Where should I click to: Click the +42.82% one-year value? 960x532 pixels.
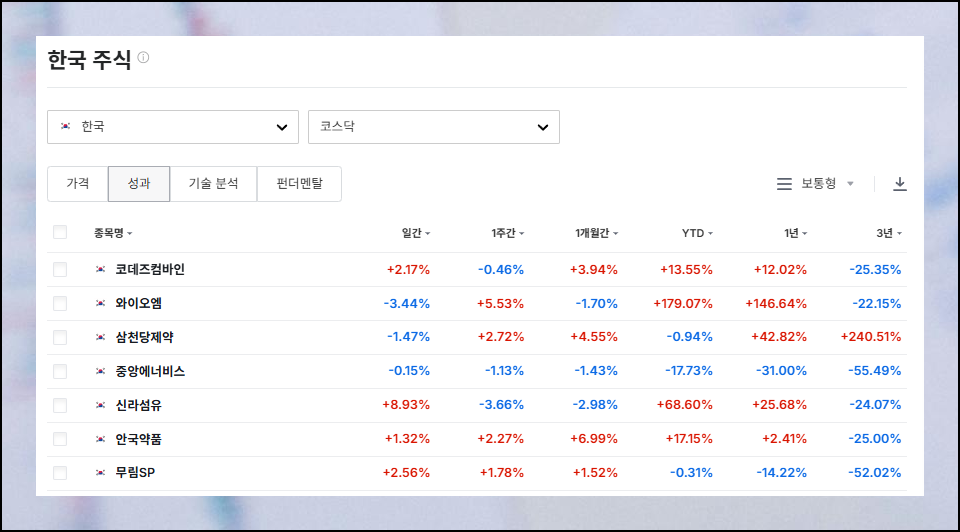(779, 337)
